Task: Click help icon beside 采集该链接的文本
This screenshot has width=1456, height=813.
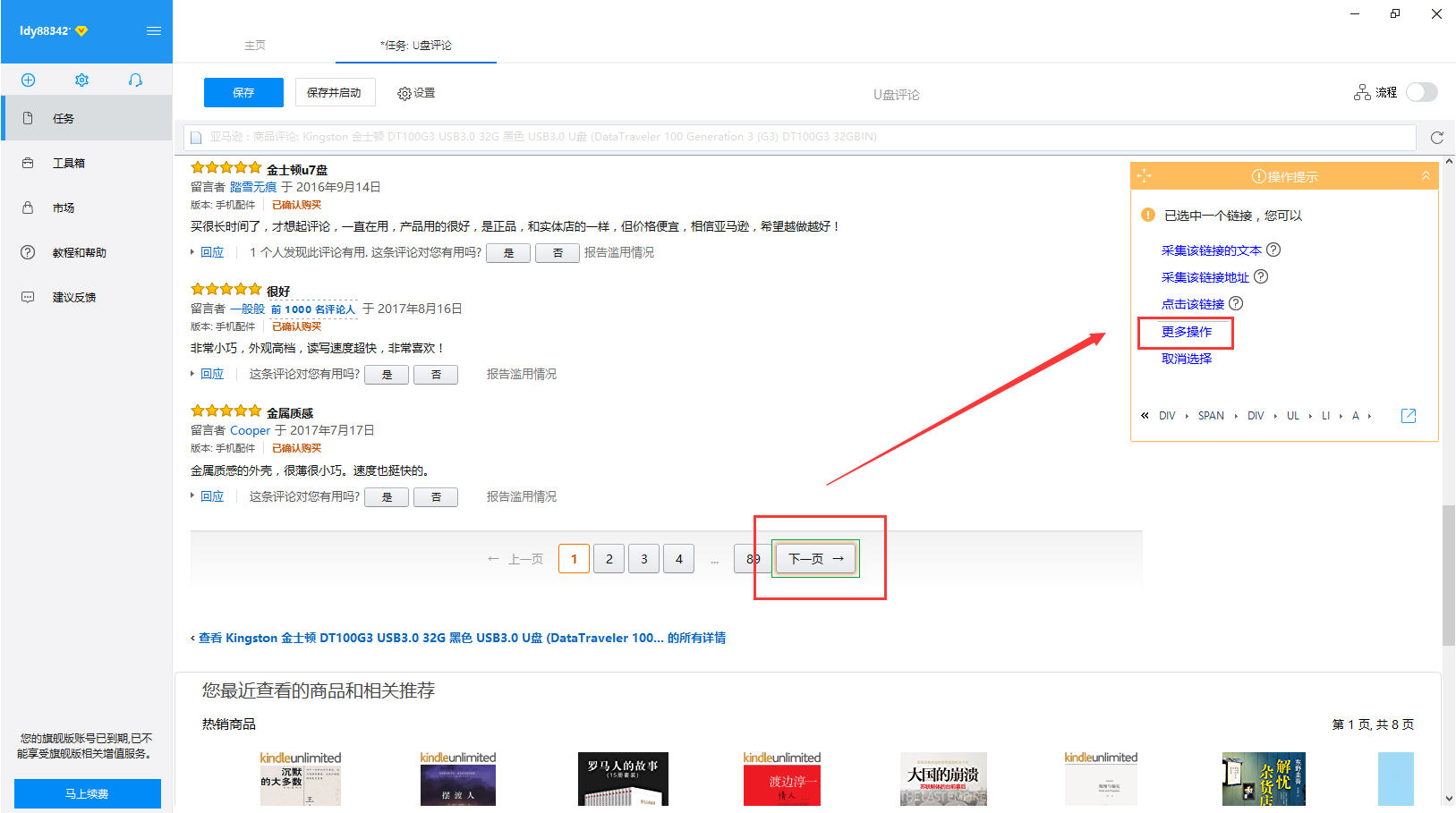Action: tap(1273, 250)
